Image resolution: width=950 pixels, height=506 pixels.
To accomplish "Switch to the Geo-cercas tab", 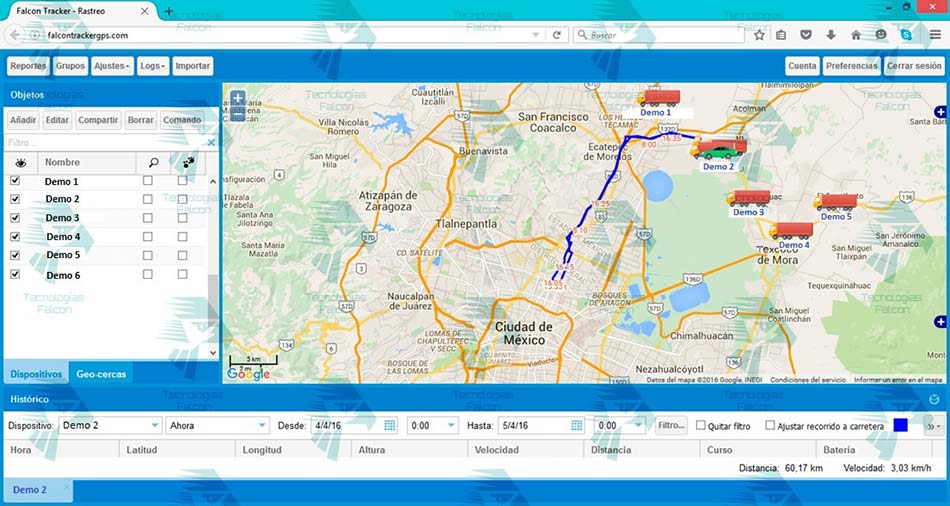I will coord(101,374).
